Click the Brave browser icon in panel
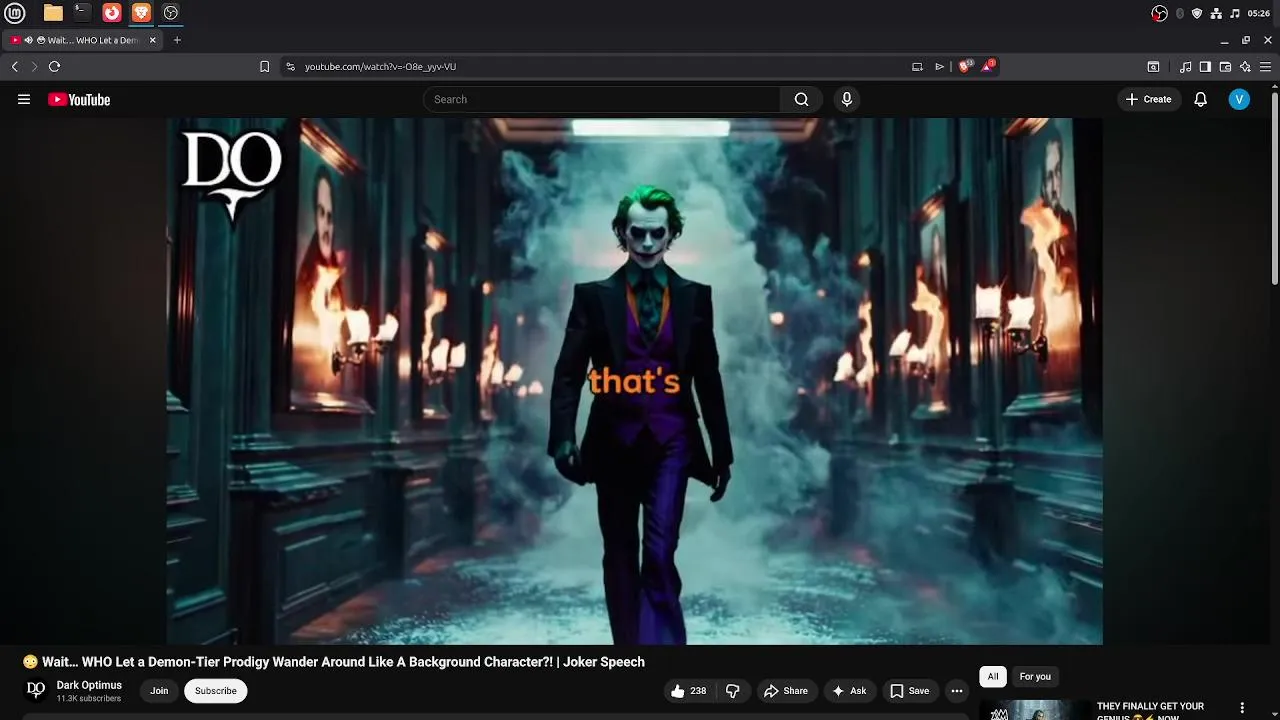The width and height of the screenshot is (1280, 720). coord(141,13)
